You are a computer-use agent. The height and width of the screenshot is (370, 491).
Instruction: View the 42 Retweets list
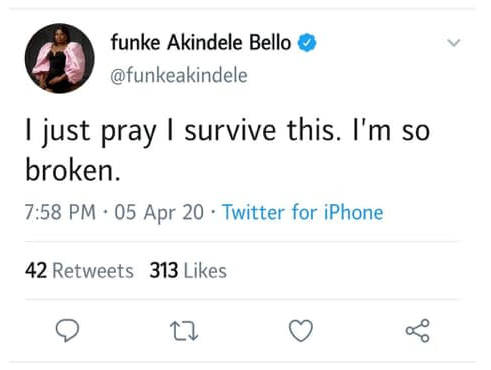[79, 270]
